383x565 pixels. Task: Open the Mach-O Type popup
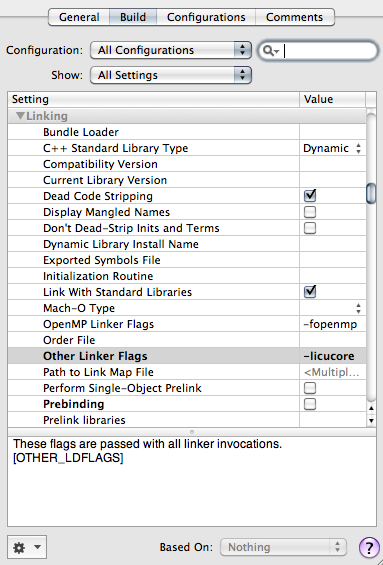[332, 308]
